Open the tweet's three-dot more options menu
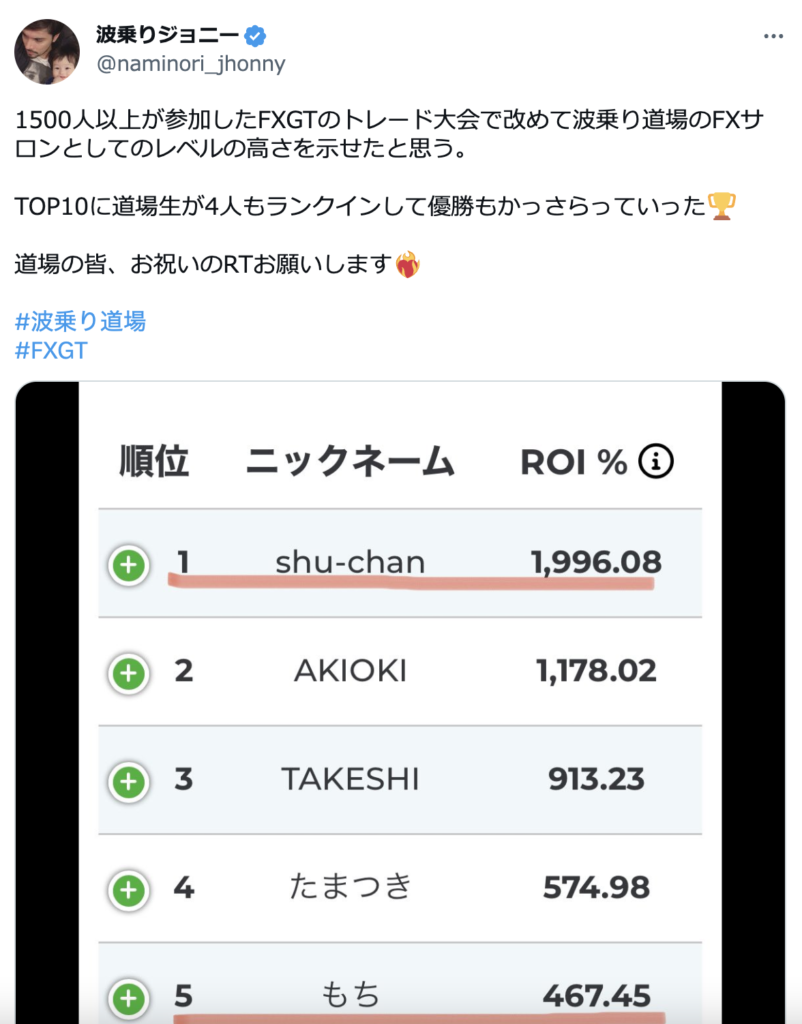The height and width of the screenshot is (1024, 802). [x=773, y=36]
